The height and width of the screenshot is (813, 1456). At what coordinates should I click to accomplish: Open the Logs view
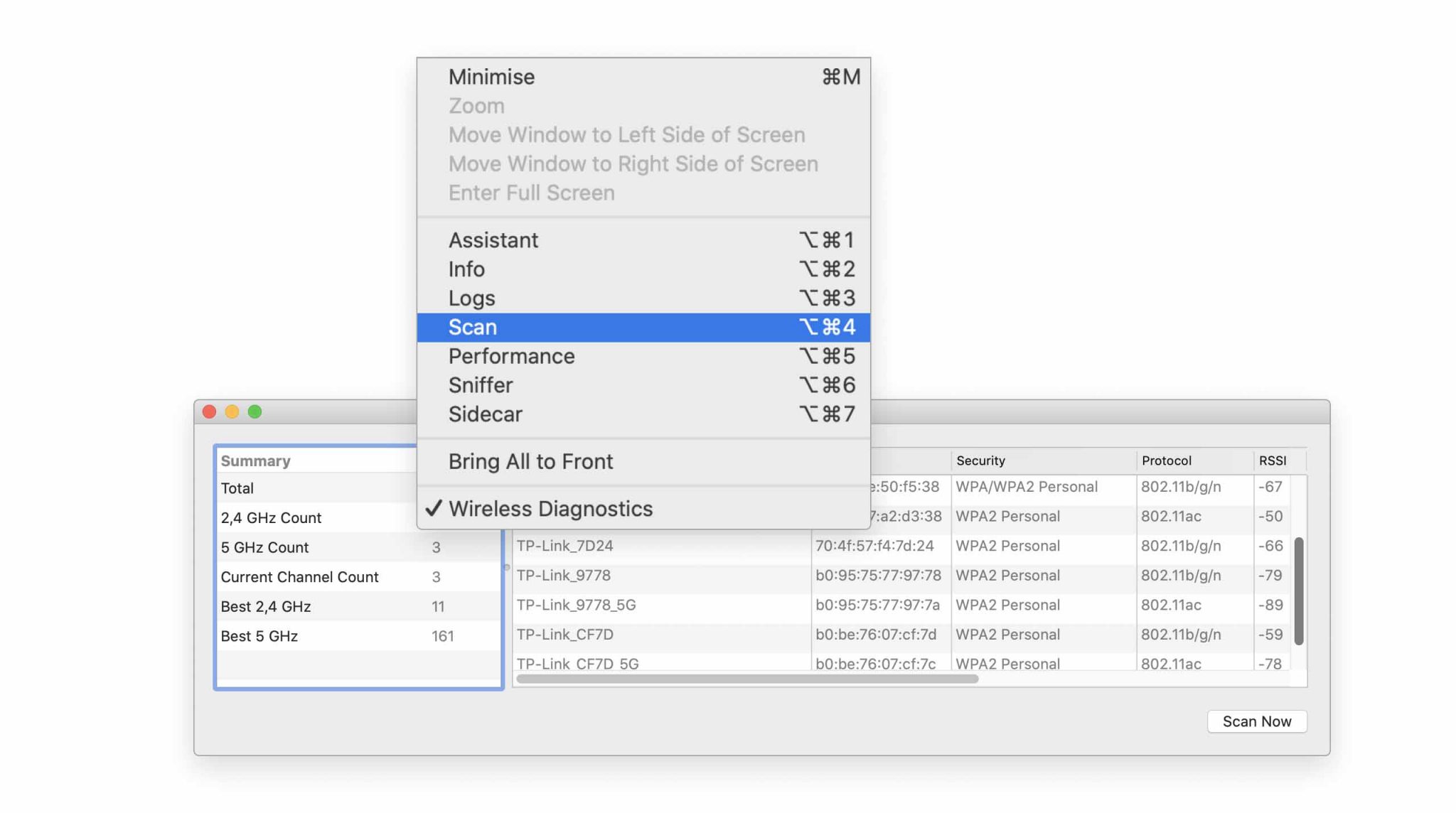click(x=471, y=298)
